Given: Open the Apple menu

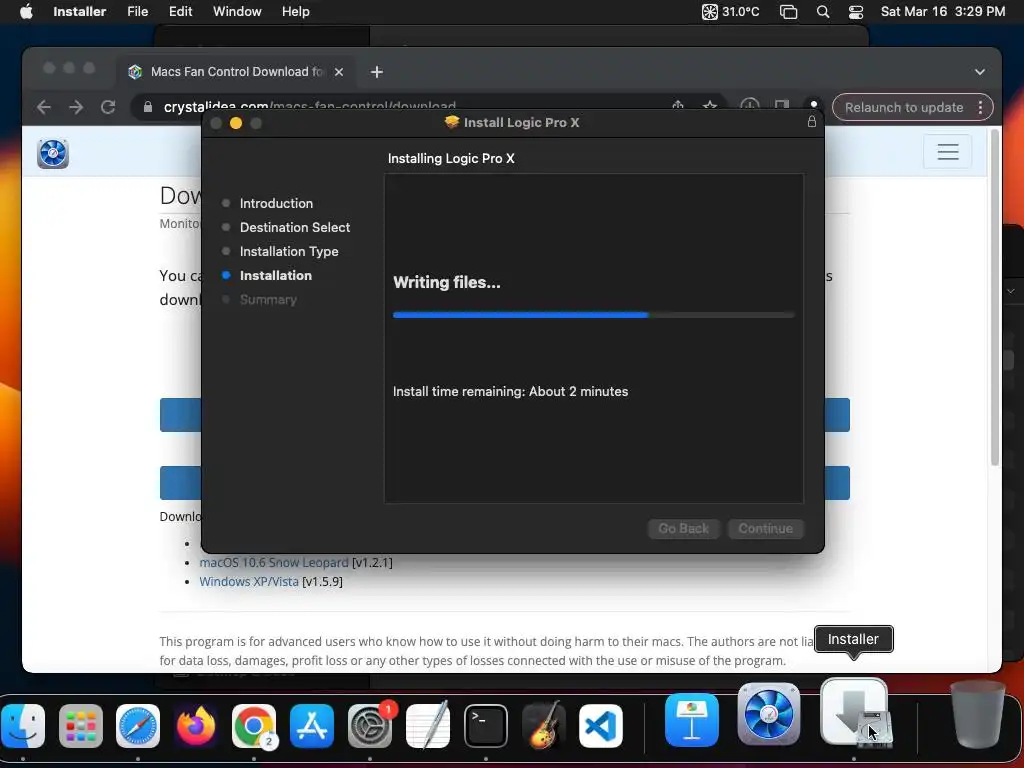Looking at the screenshot, I should coord(26,11).
